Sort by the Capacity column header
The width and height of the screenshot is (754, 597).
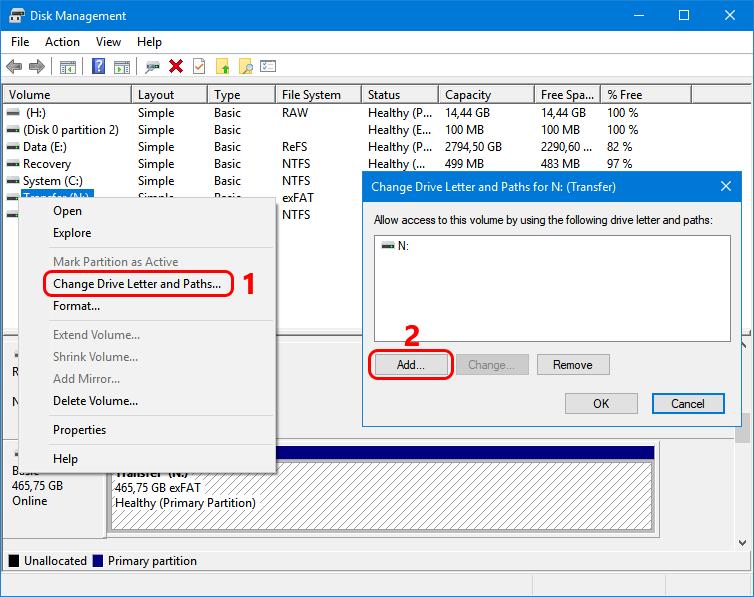point(487,95)
